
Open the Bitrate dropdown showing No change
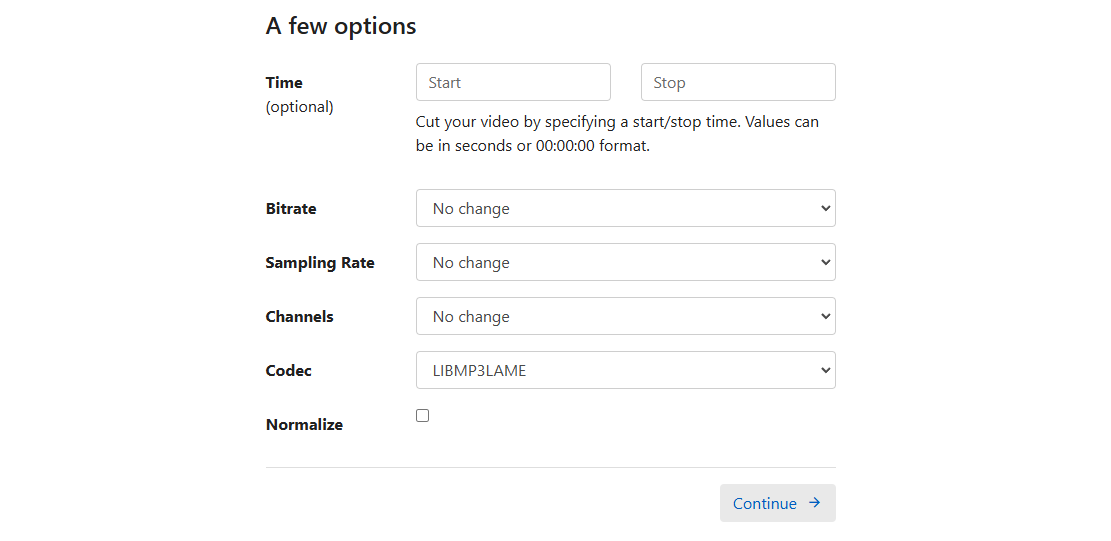click(x=626, y=208)
